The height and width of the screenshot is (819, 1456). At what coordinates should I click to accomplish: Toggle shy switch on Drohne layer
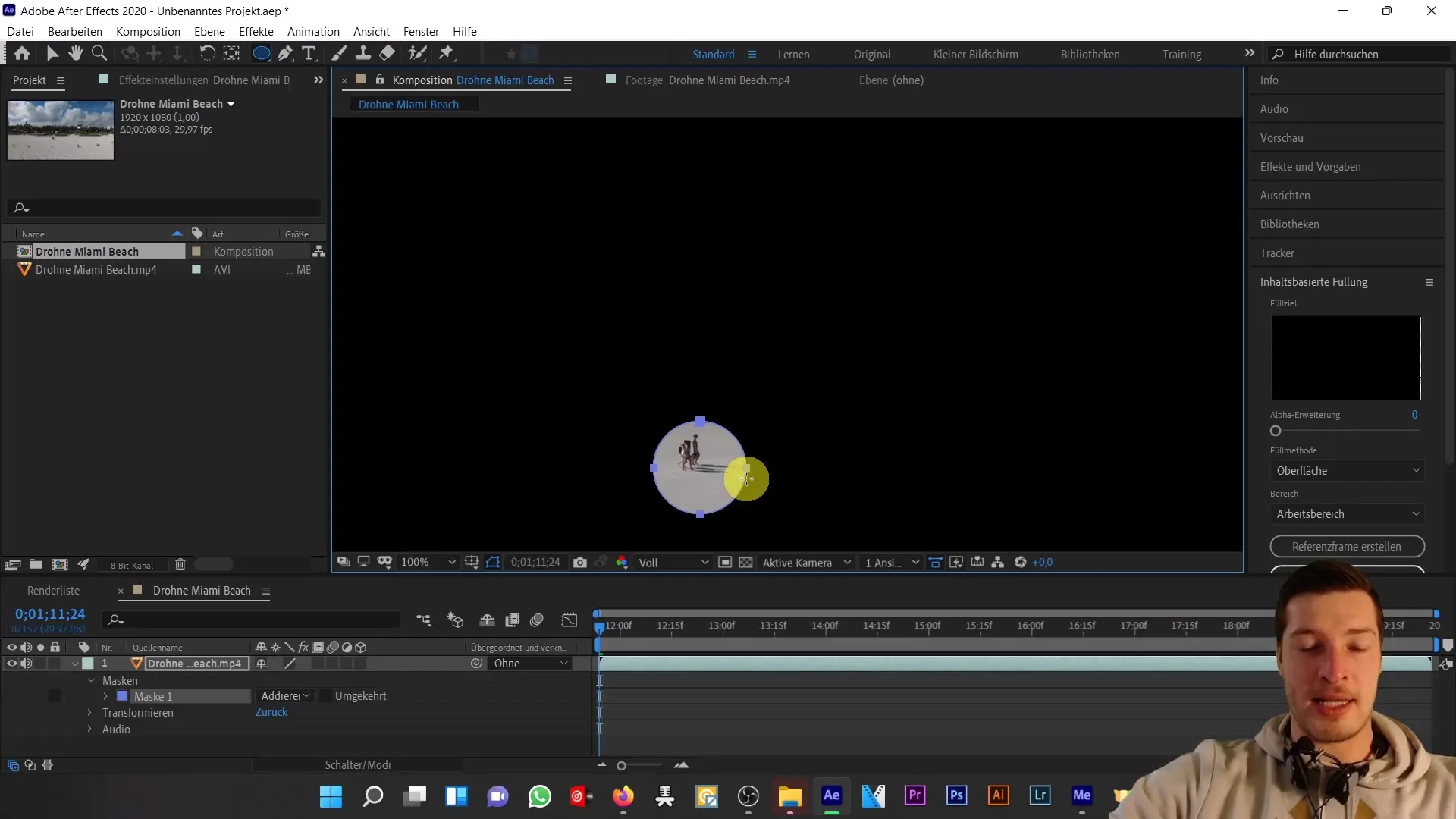click(262, 664)
